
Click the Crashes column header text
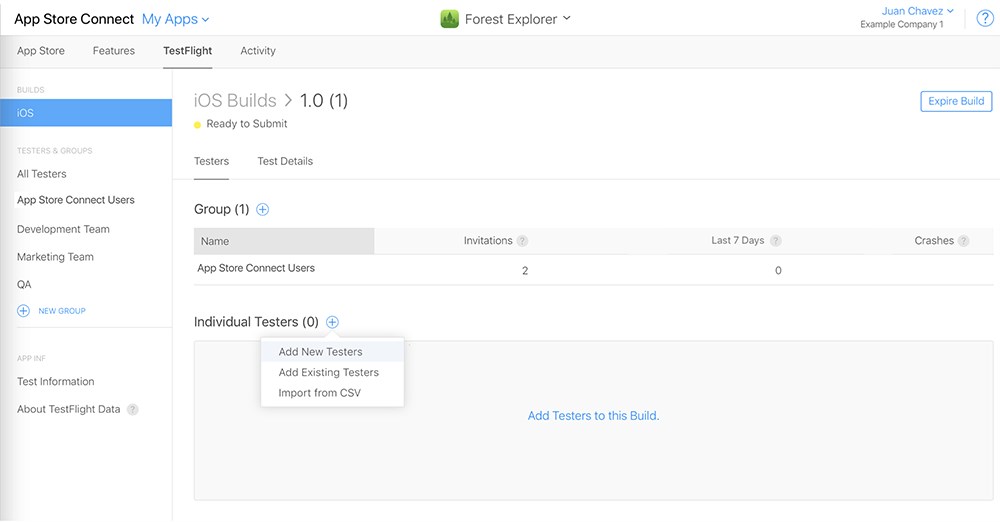pyautogui.click(x=934, y=241)
